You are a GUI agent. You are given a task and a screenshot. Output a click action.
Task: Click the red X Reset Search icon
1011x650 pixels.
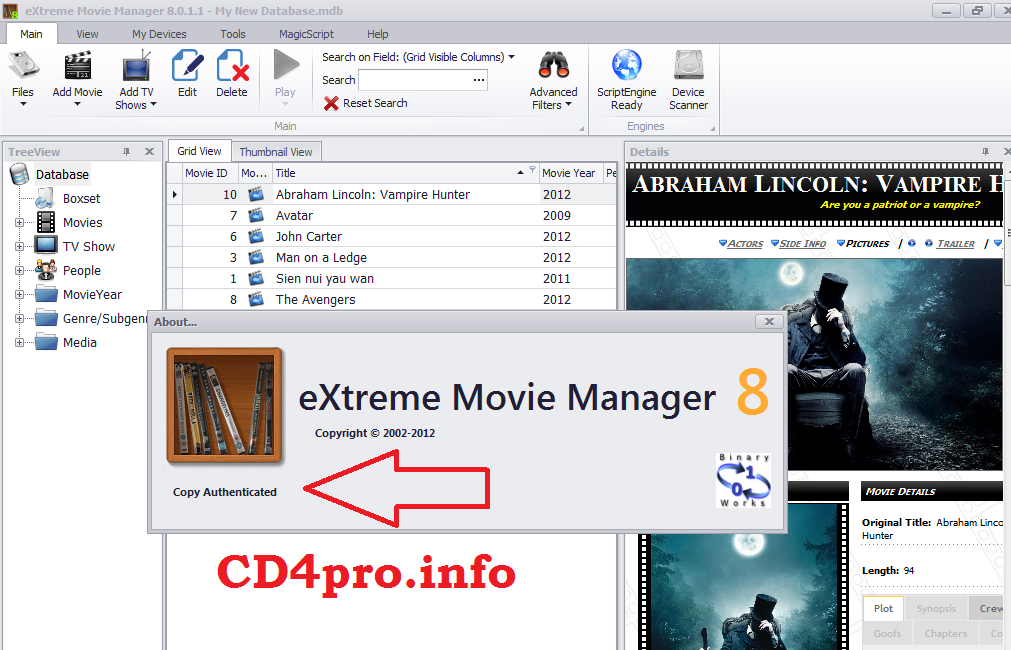tap(331, 103)
